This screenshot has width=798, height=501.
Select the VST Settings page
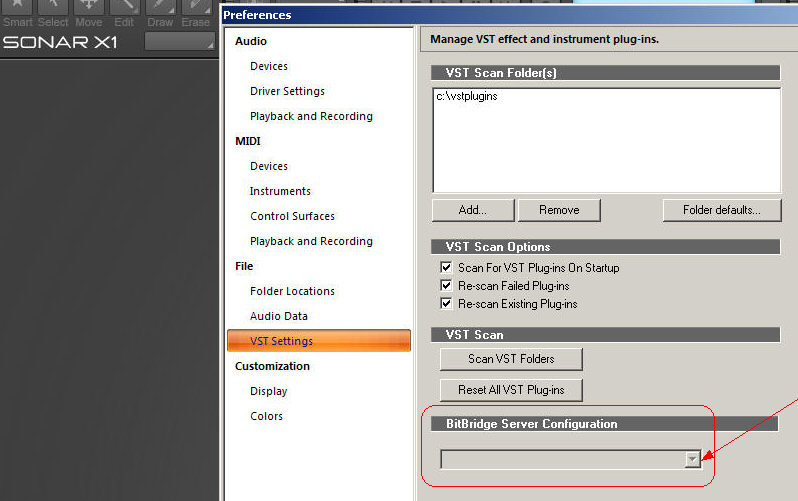(x=319, y=341)
